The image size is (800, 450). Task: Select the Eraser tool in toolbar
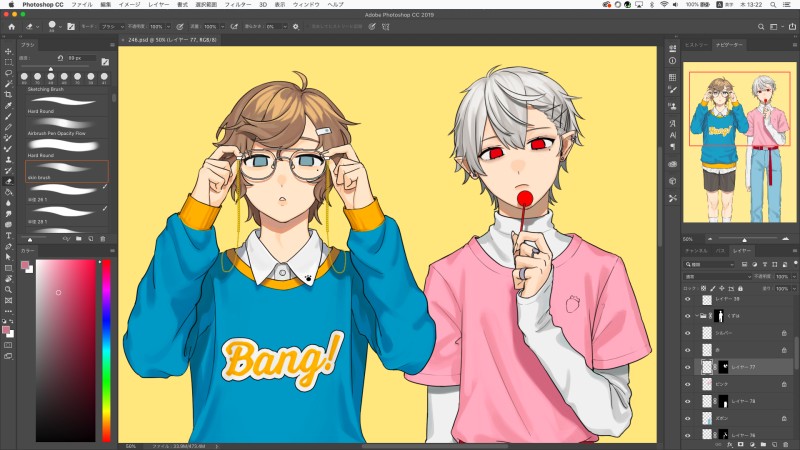[8, 181]
